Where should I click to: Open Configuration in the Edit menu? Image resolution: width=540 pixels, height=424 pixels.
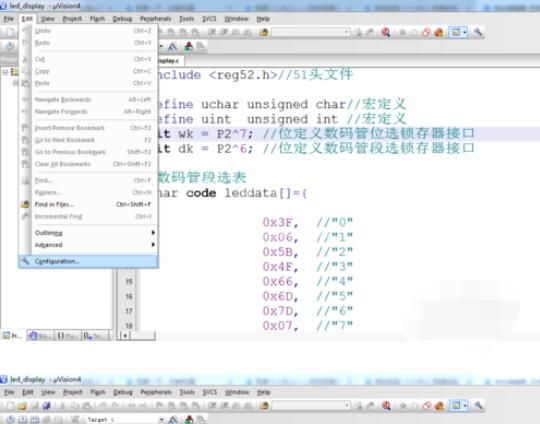click(x=88, y=261)
